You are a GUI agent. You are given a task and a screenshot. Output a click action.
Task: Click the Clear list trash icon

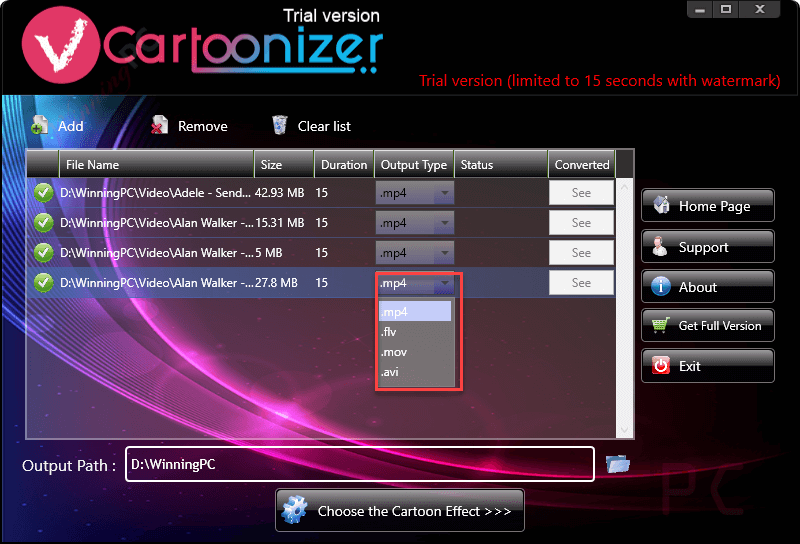point(280,125)
